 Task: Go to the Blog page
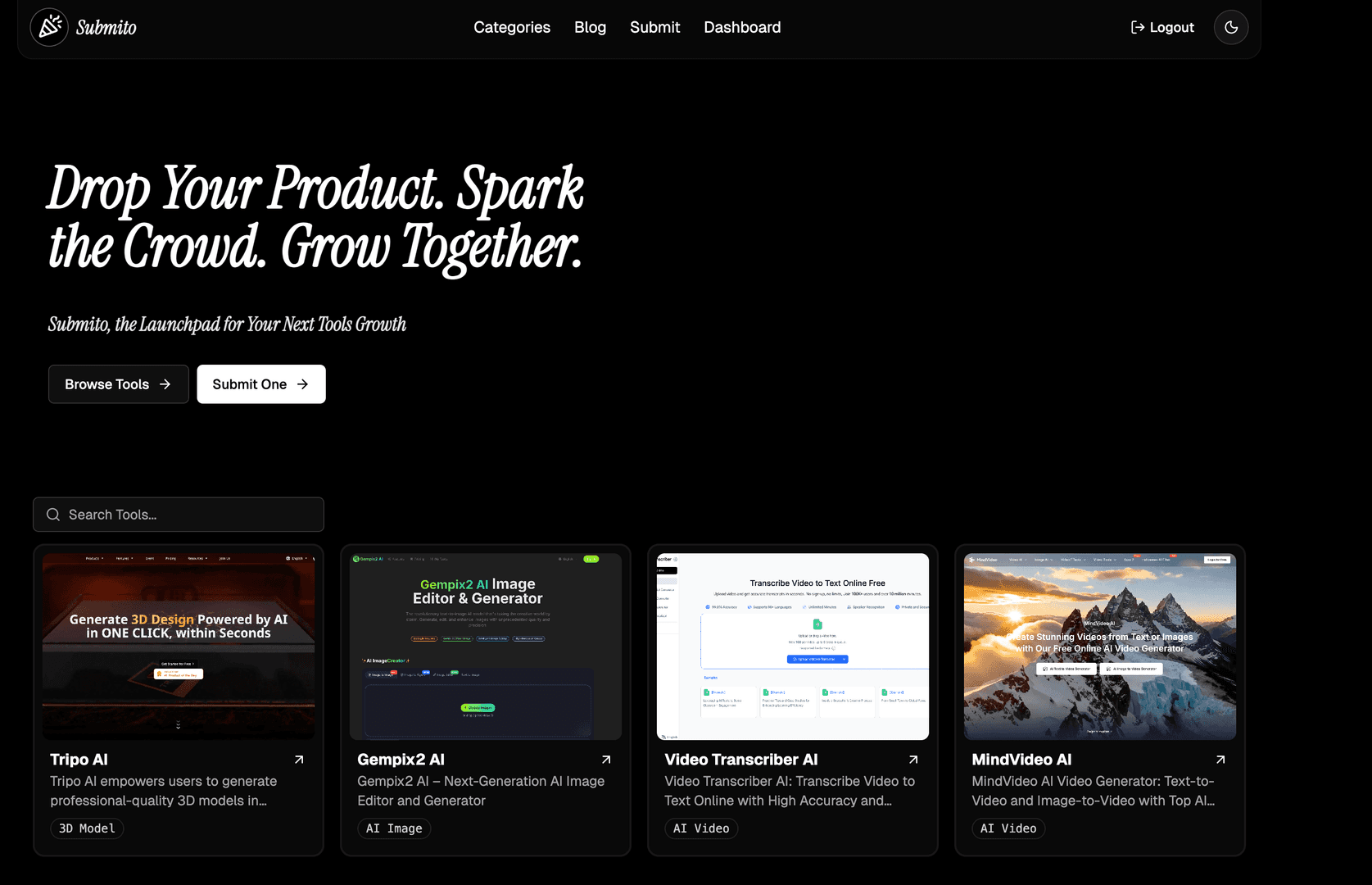pyautogui.click(x=590, y=27)
